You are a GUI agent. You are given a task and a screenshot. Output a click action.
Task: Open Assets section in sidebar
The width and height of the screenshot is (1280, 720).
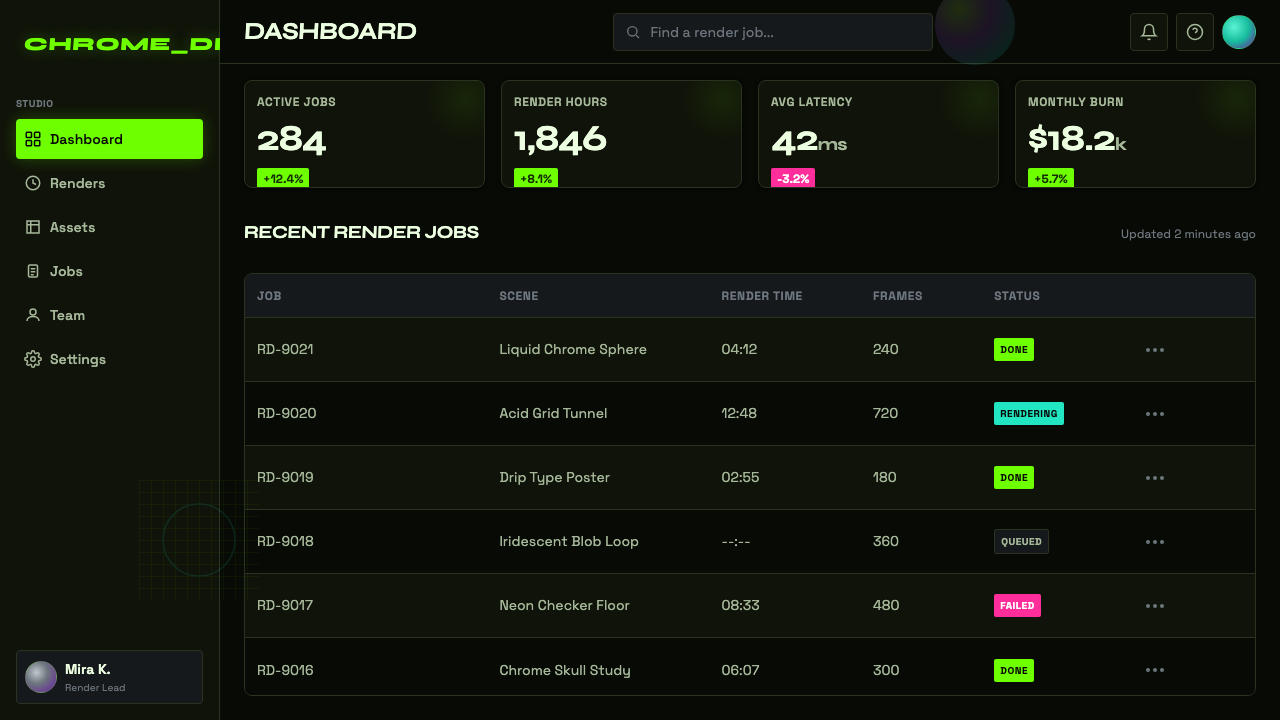pos(109,227)
